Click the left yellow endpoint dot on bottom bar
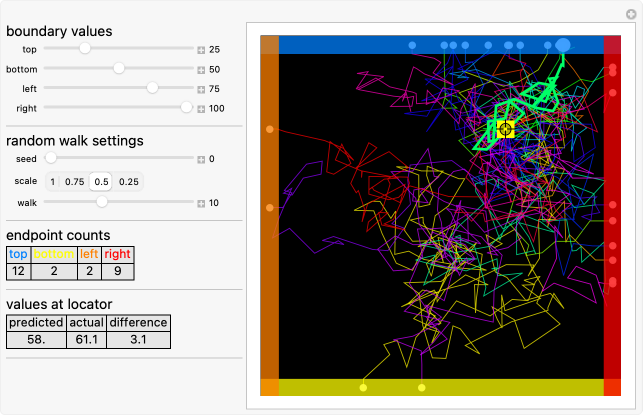 (363, 387)
